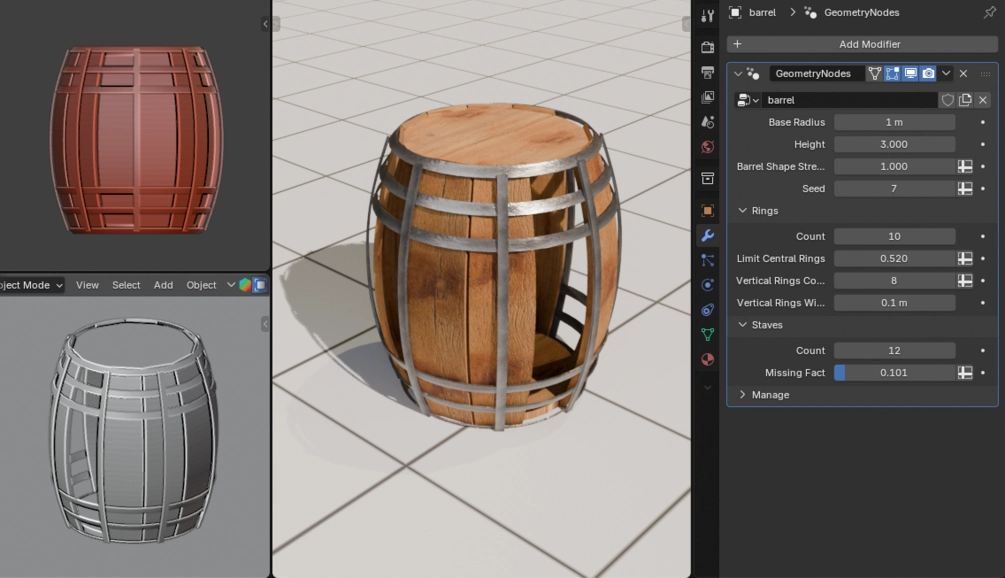Open the Render properties tab
This screenshot has height=578, width=1005.
(707, 45)
